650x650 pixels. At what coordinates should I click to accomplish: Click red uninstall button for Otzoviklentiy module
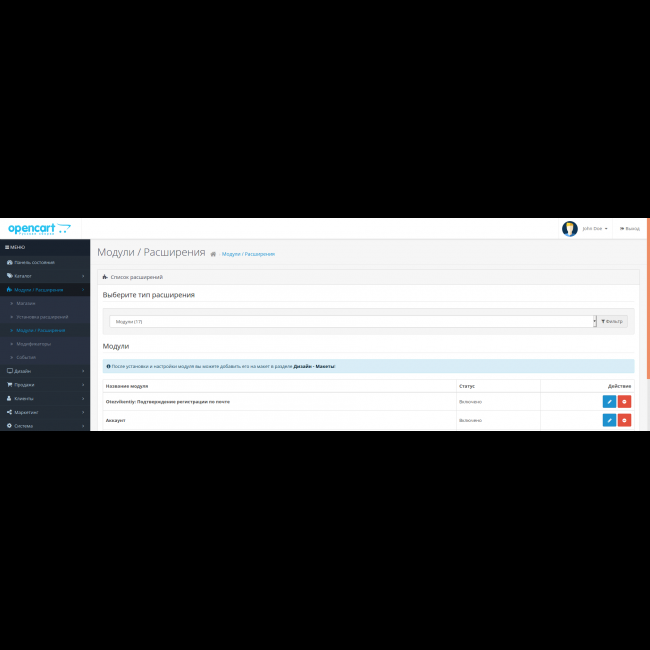click(x=624, y=401)
